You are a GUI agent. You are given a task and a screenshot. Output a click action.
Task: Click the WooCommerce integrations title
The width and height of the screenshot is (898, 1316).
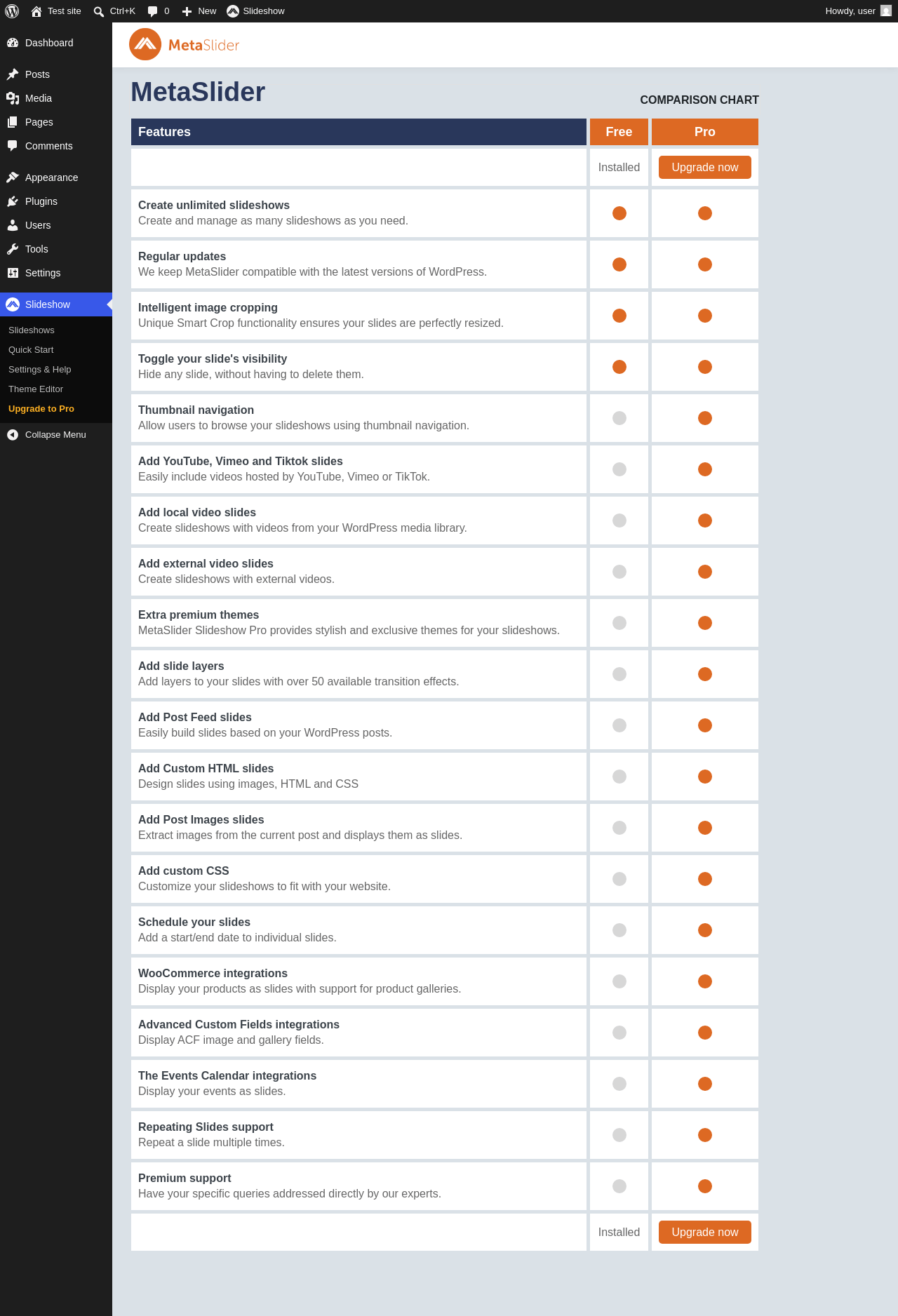coord(213,974)
